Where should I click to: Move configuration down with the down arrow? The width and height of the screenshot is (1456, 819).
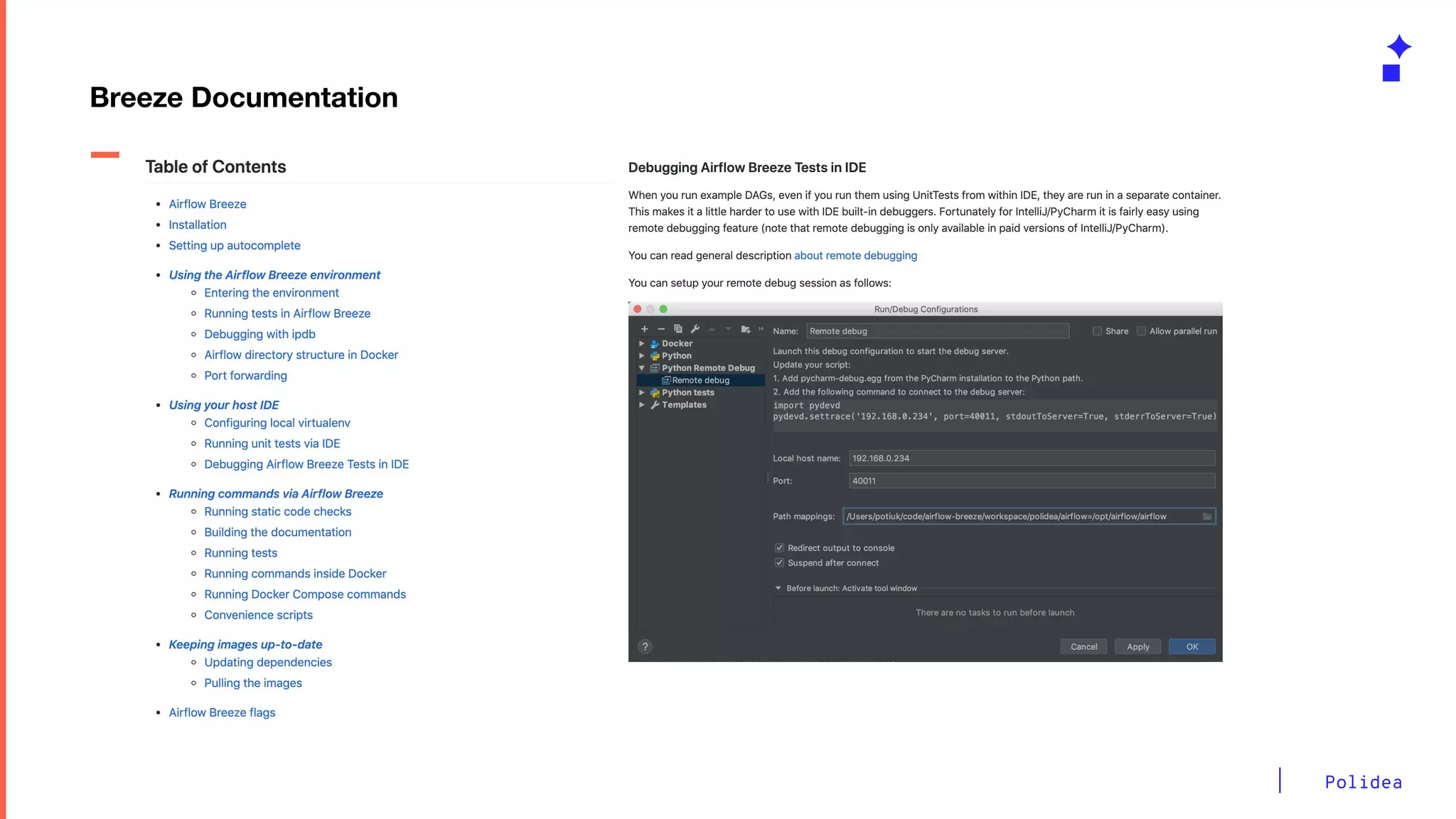[728, 329]
